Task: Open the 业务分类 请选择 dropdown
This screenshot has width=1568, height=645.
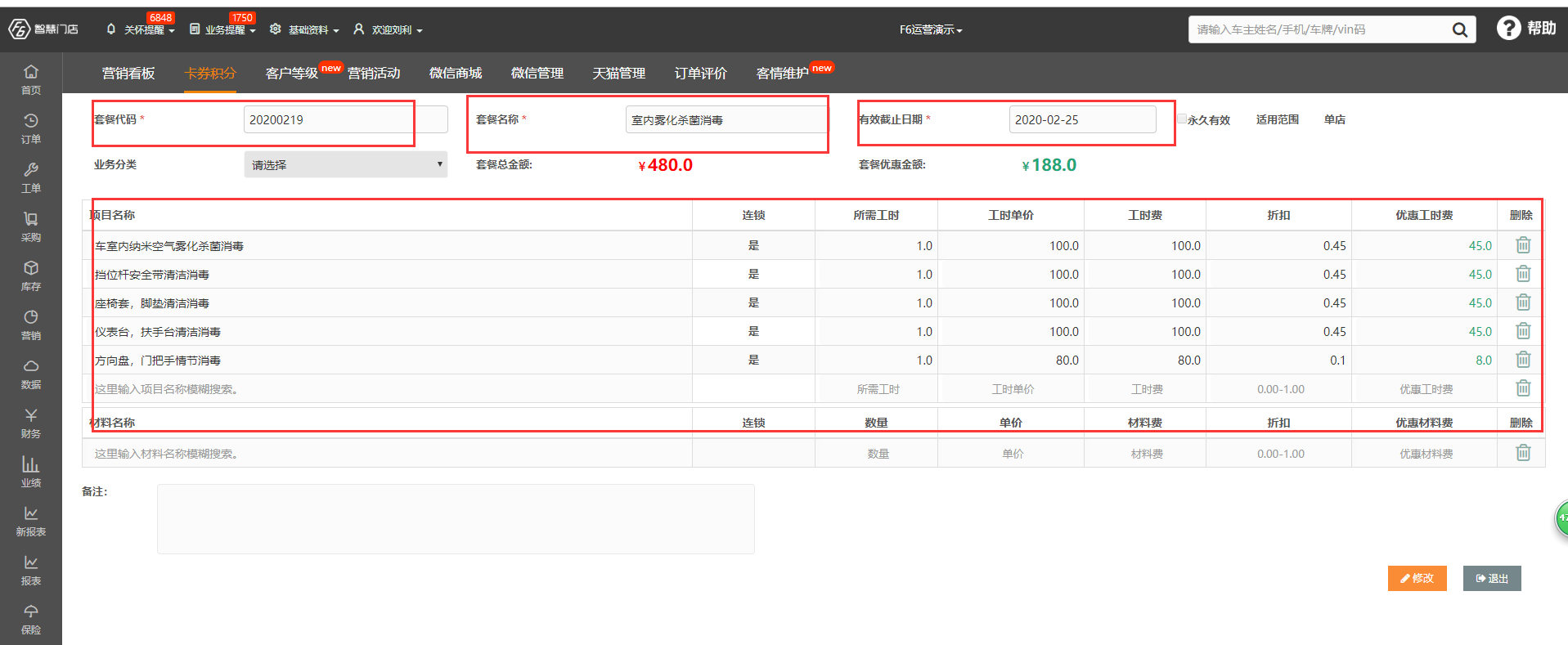Action: click(x=345, y=164)
